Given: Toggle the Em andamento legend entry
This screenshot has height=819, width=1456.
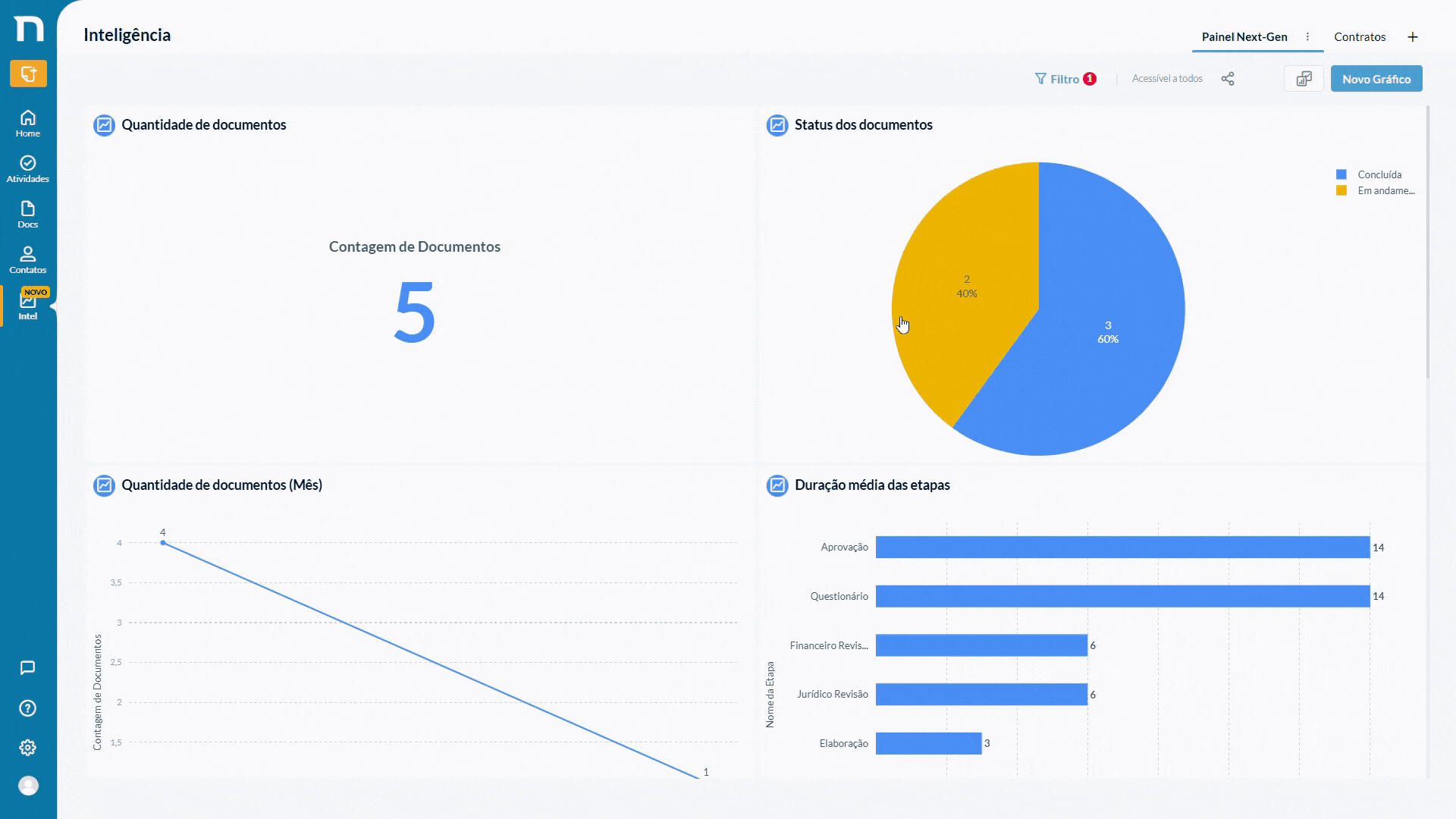Looking at the screenshot, I should pyautogui.click(x=1375, y=190).
